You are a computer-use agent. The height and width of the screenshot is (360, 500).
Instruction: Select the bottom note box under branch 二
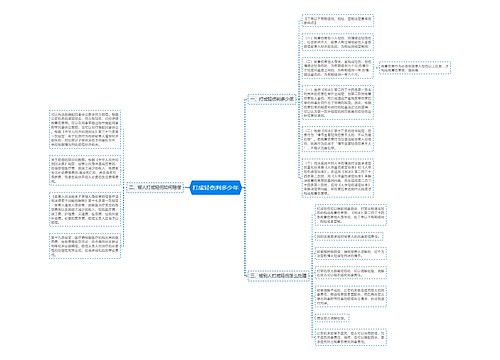coord(85,246)
